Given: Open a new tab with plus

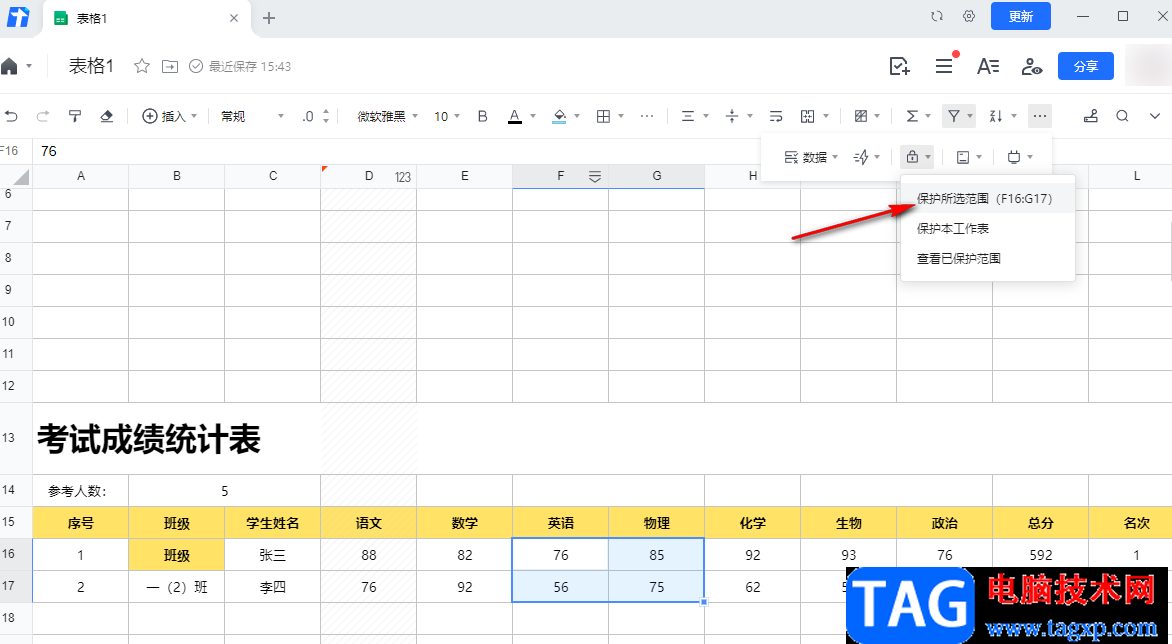Looking at the screenshot, I should coord(269,18).
